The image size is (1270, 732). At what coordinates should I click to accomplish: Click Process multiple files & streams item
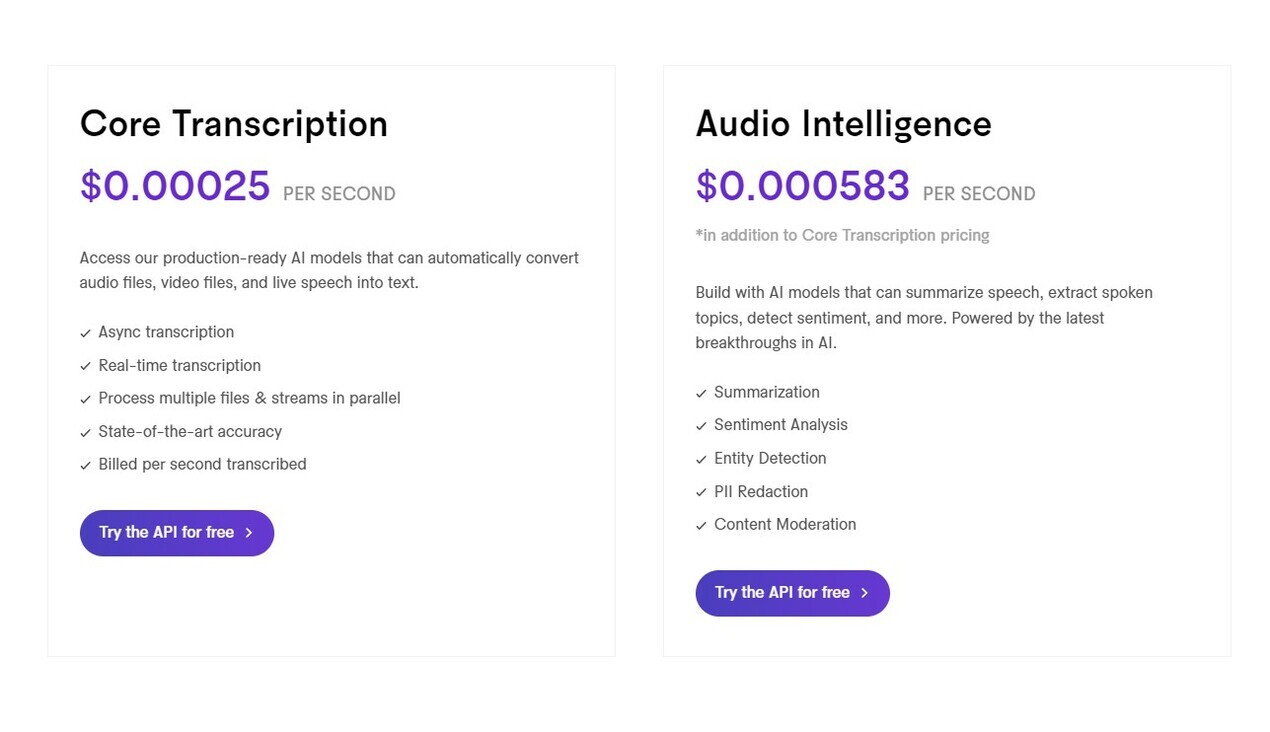[249, 398]
